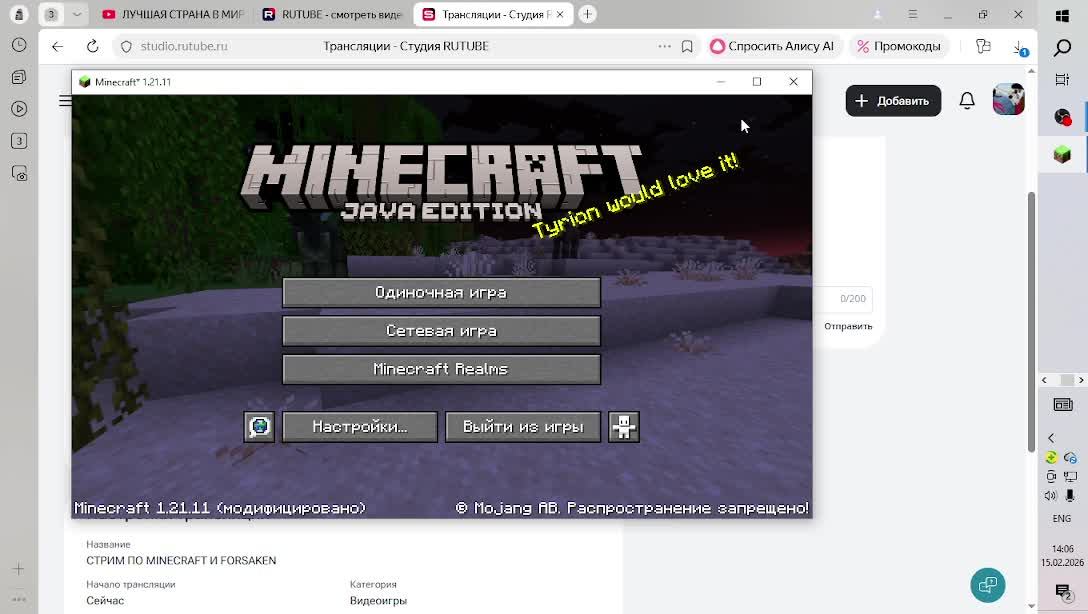Open the browser extensions icon in the toolbar
The height and width of the screenshot is (614, 1088).
pyautogui.click(x=983, y=46)
